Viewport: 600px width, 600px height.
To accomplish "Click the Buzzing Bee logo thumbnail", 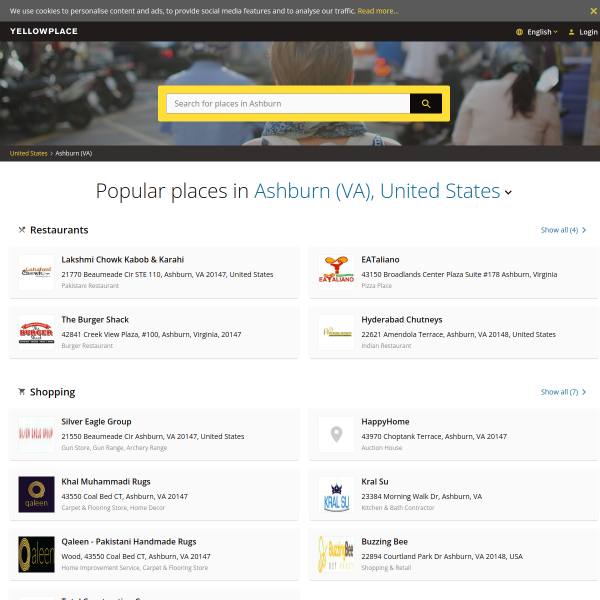I will click(x=336, y=554).
